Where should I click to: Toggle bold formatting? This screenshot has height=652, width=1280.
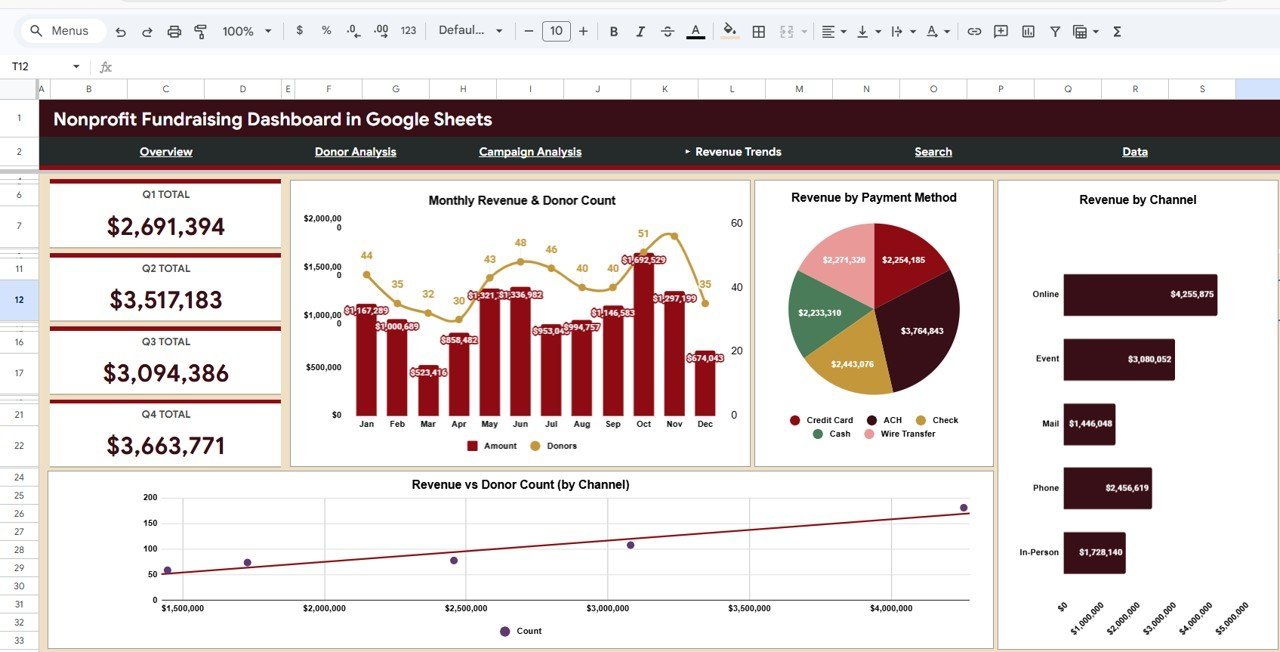tap(613, 31)
